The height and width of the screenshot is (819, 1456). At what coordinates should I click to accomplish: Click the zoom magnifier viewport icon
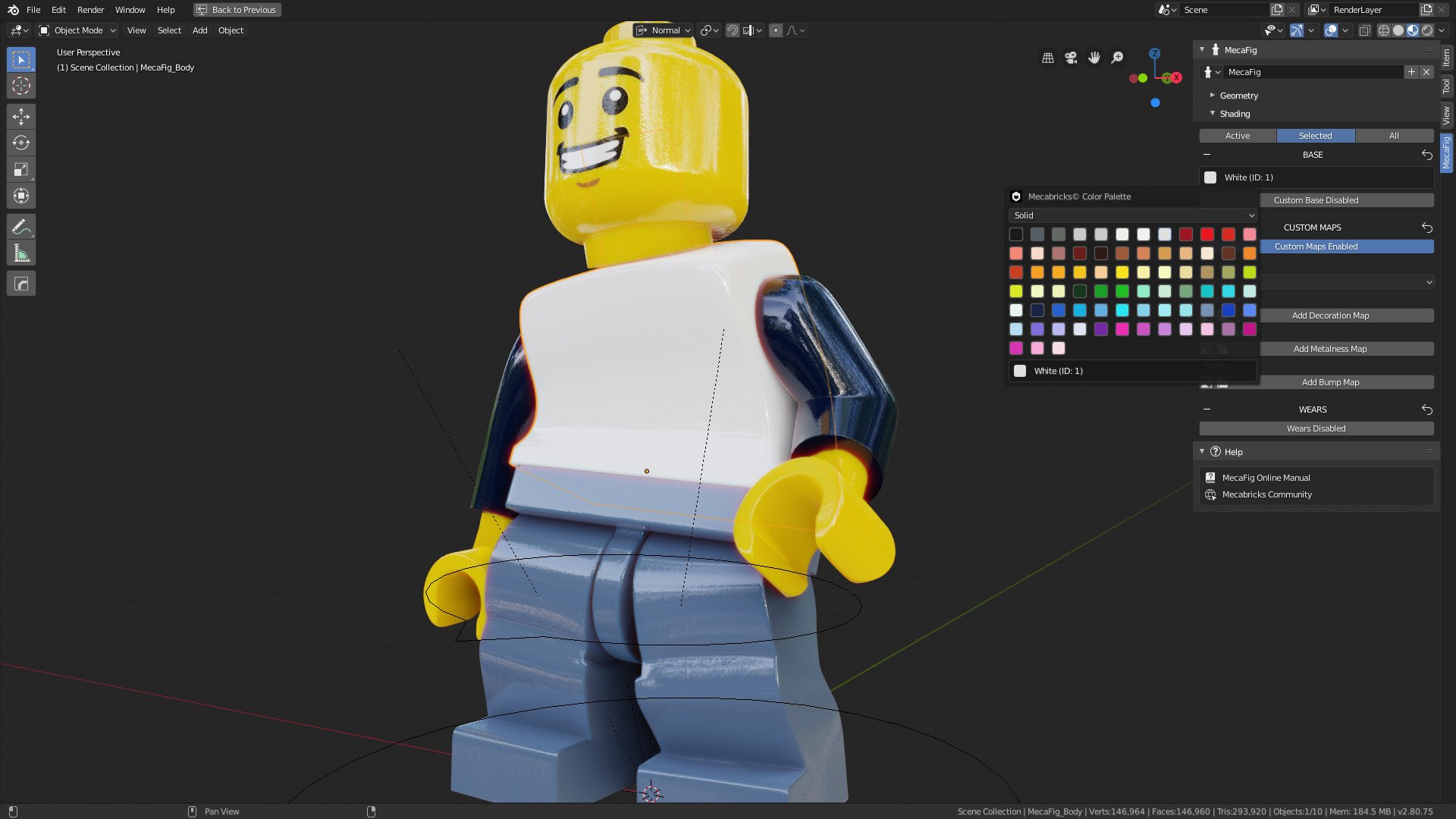pos(1117,58)
